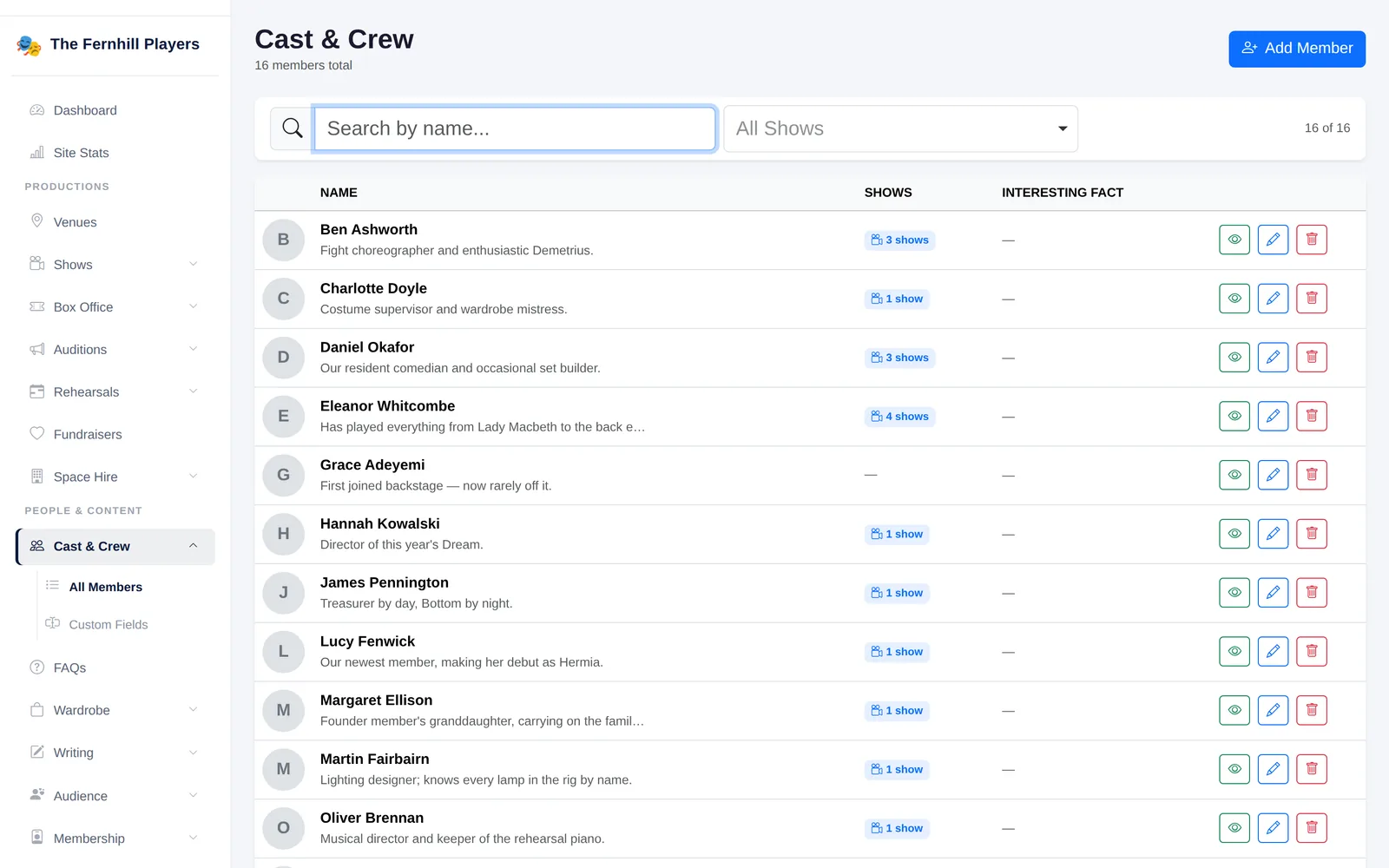Open the FAQs page
1389x868 pixels.
coord(115,667)
